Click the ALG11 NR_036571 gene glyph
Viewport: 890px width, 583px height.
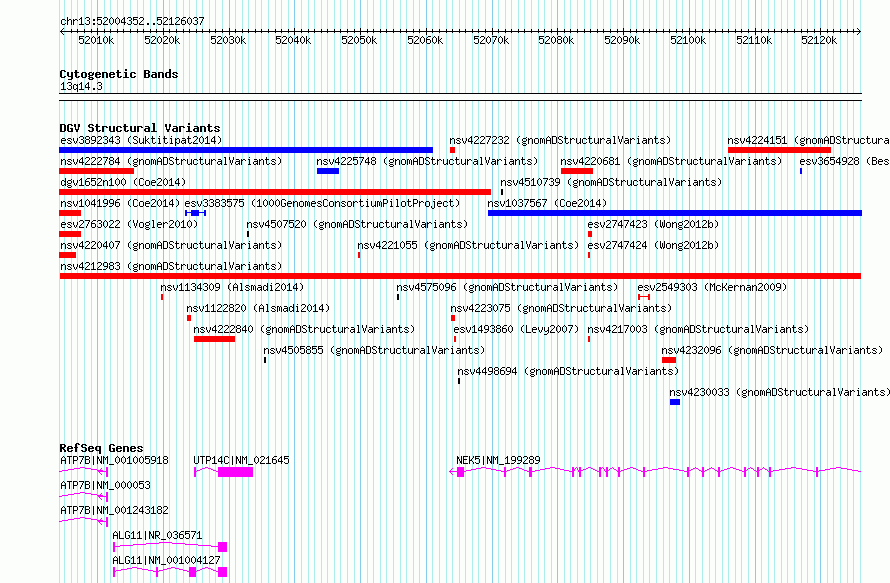(170, 547)
